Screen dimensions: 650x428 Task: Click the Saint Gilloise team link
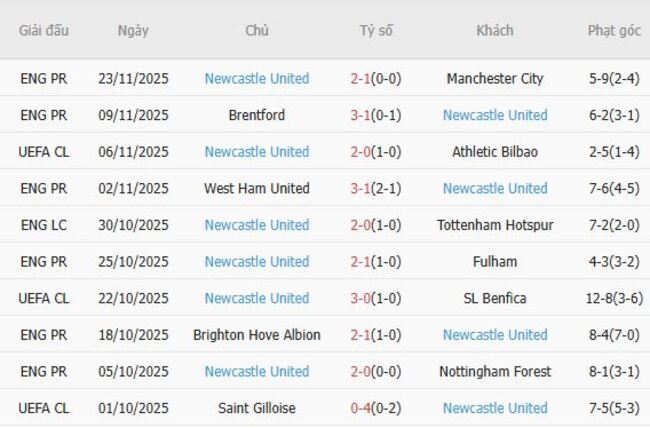click(257, 408)
